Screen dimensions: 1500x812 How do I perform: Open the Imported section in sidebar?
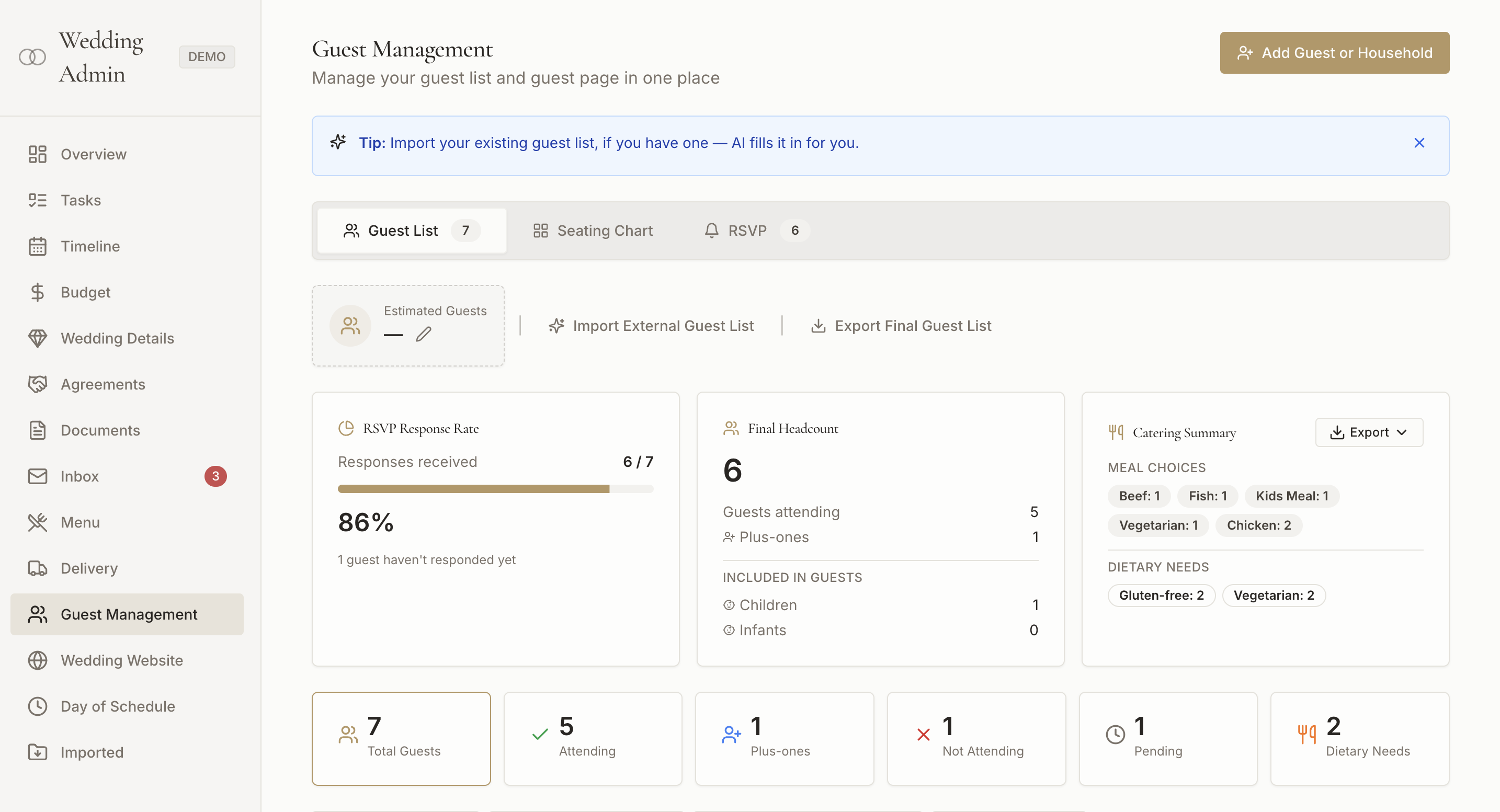coord(92,752)
